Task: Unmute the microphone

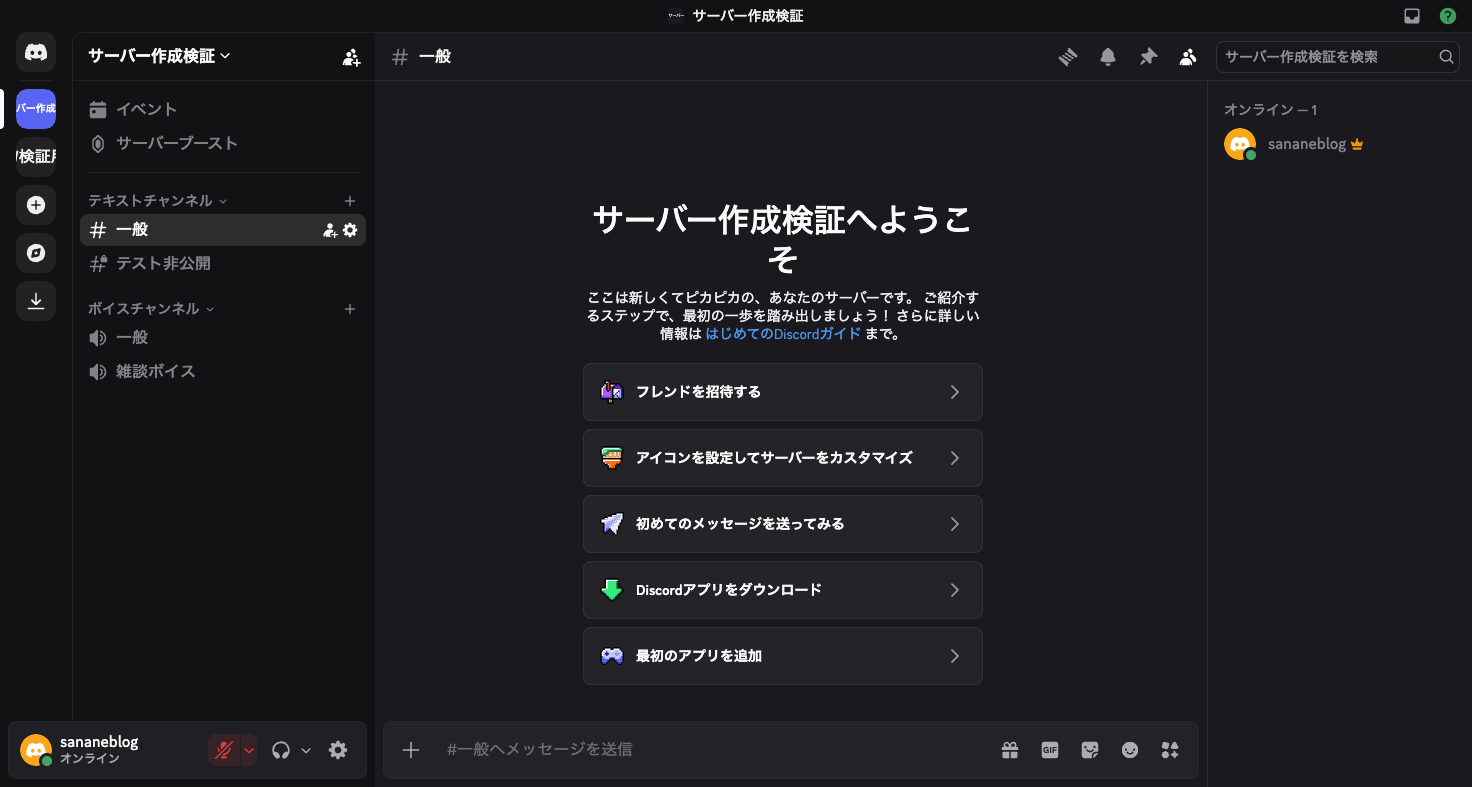Action: click(224, 750)
